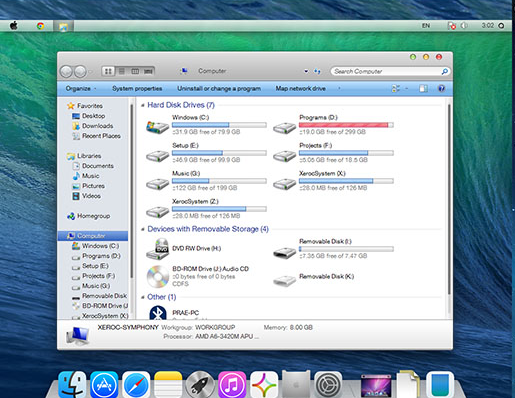Launch iTunes from the dock
Screen dimensions: 515x398
[x=232, y=385]
